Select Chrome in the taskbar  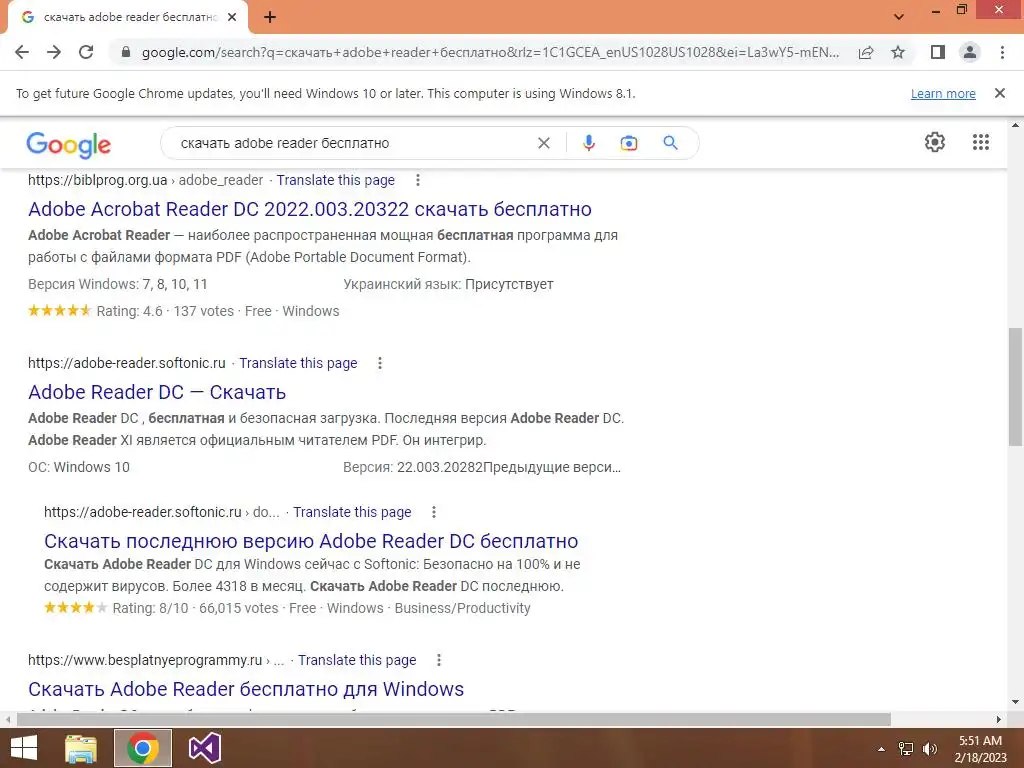click(142, 748)
